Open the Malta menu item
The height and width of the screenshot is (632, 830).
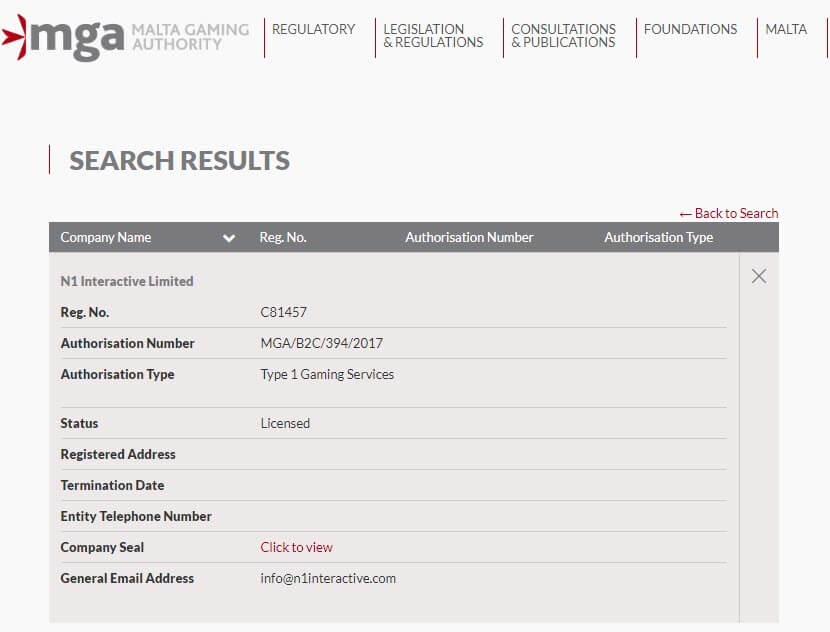pyautogui.click(x=786, y=29)
